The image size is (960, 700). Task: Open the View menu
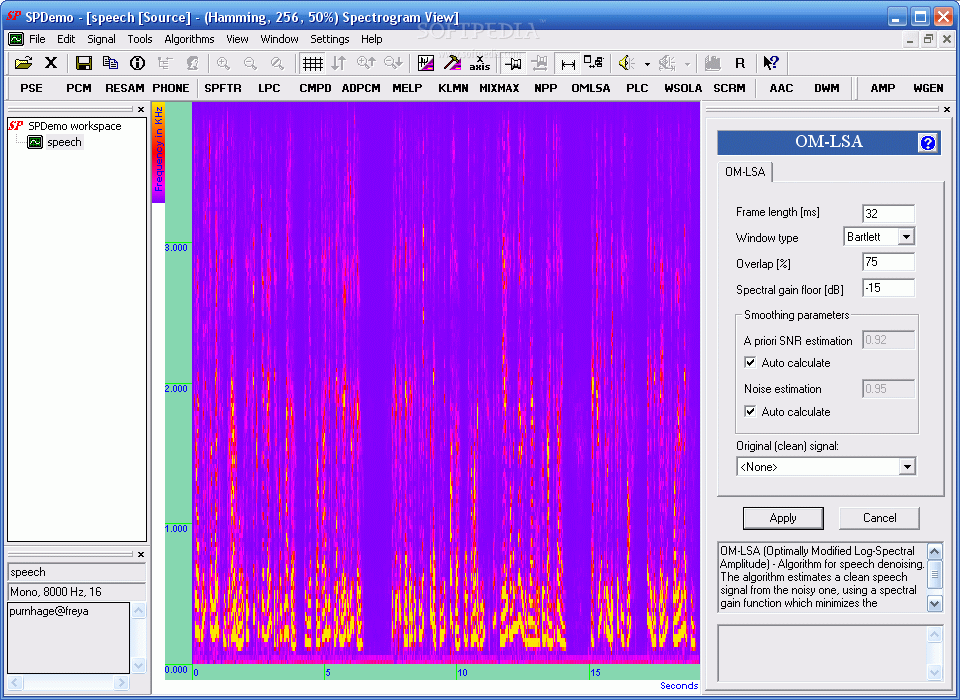click(237, 39)
